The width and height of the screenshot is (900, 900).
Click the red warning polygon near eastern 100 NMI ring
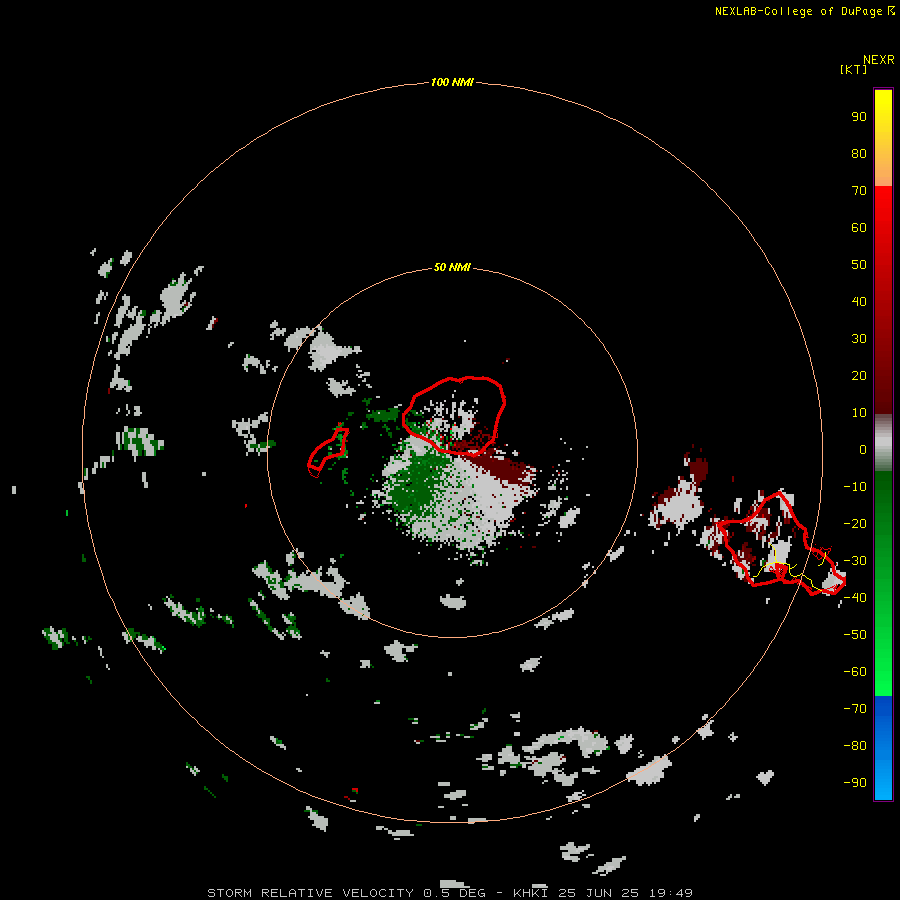point(782,543)
